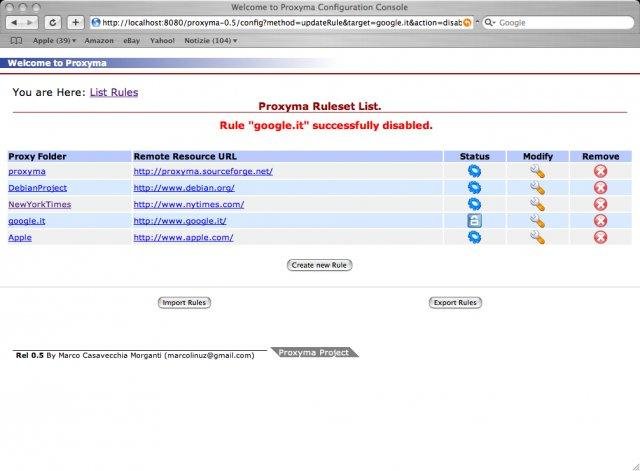Screen dimensions: 640x471
Task: Remove the proxyma rule
Action: [600, 171]
